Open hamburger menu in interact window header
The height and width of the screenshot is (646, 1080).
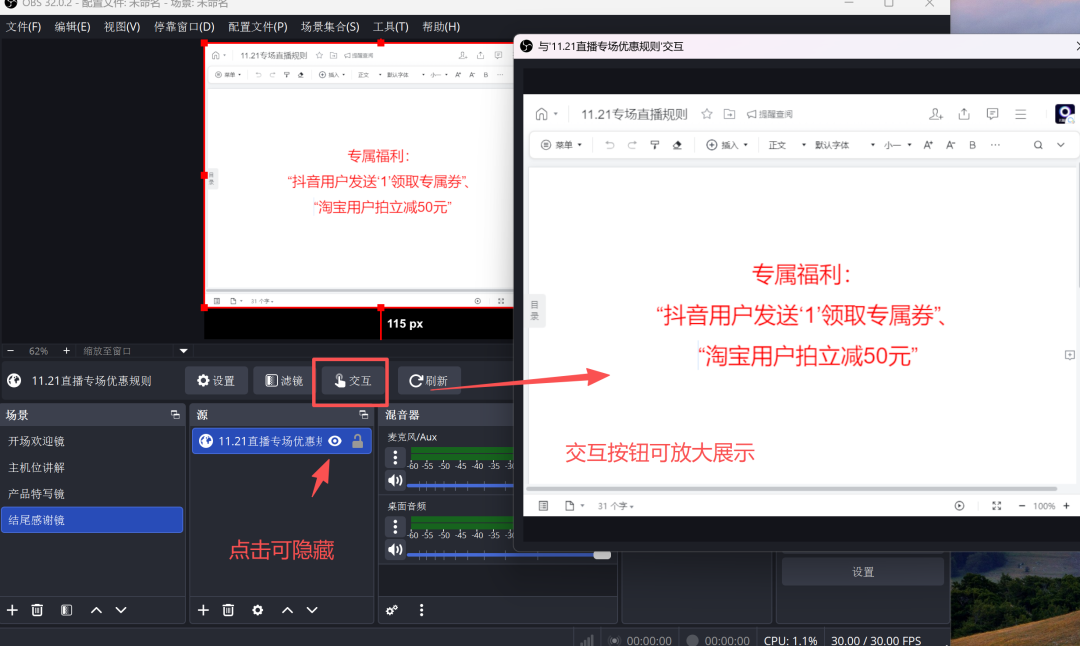(x=1021, y=114)
